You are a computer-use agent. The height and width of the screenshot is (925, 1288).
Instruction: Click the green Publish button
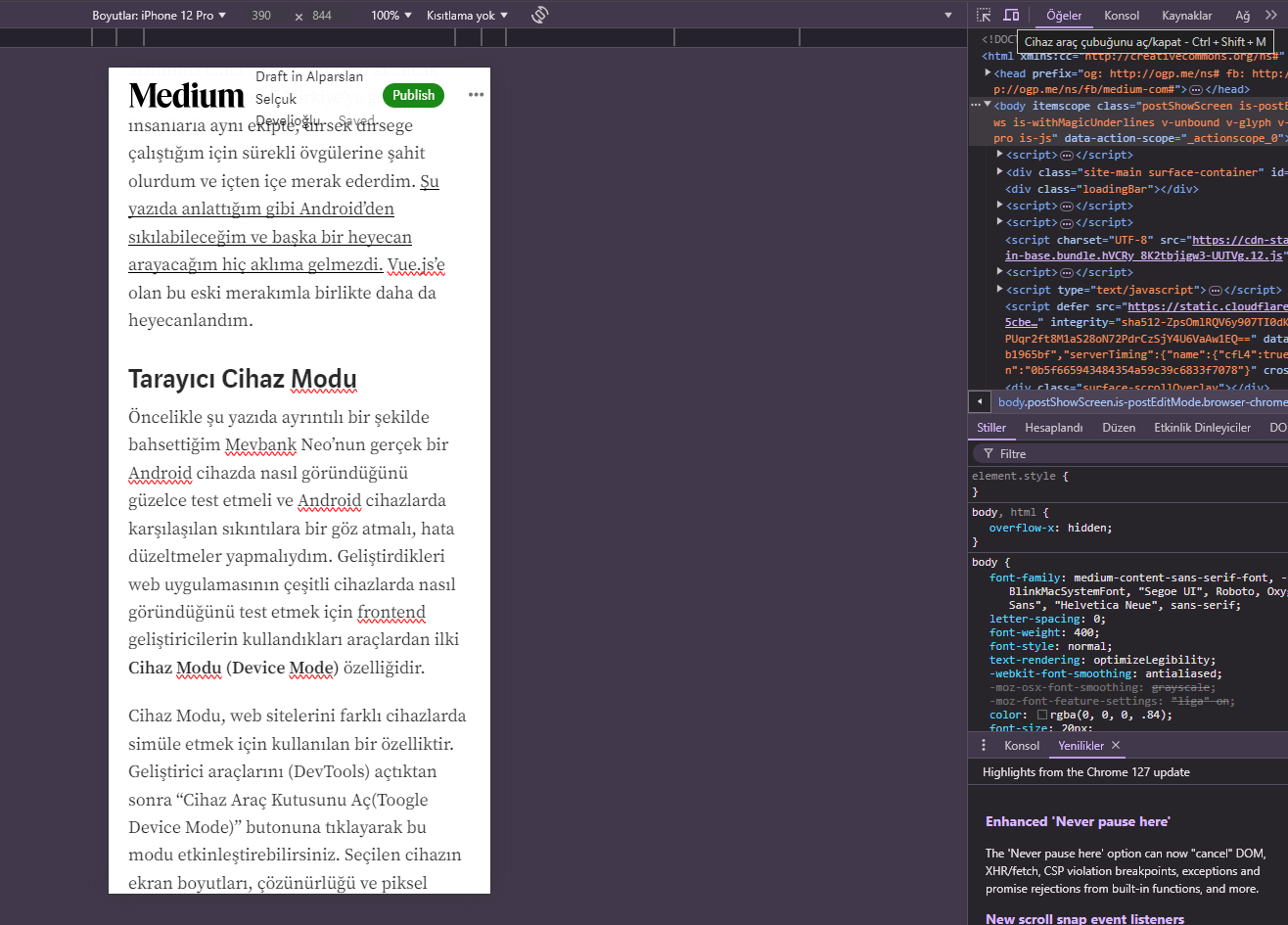pos(413,95)
